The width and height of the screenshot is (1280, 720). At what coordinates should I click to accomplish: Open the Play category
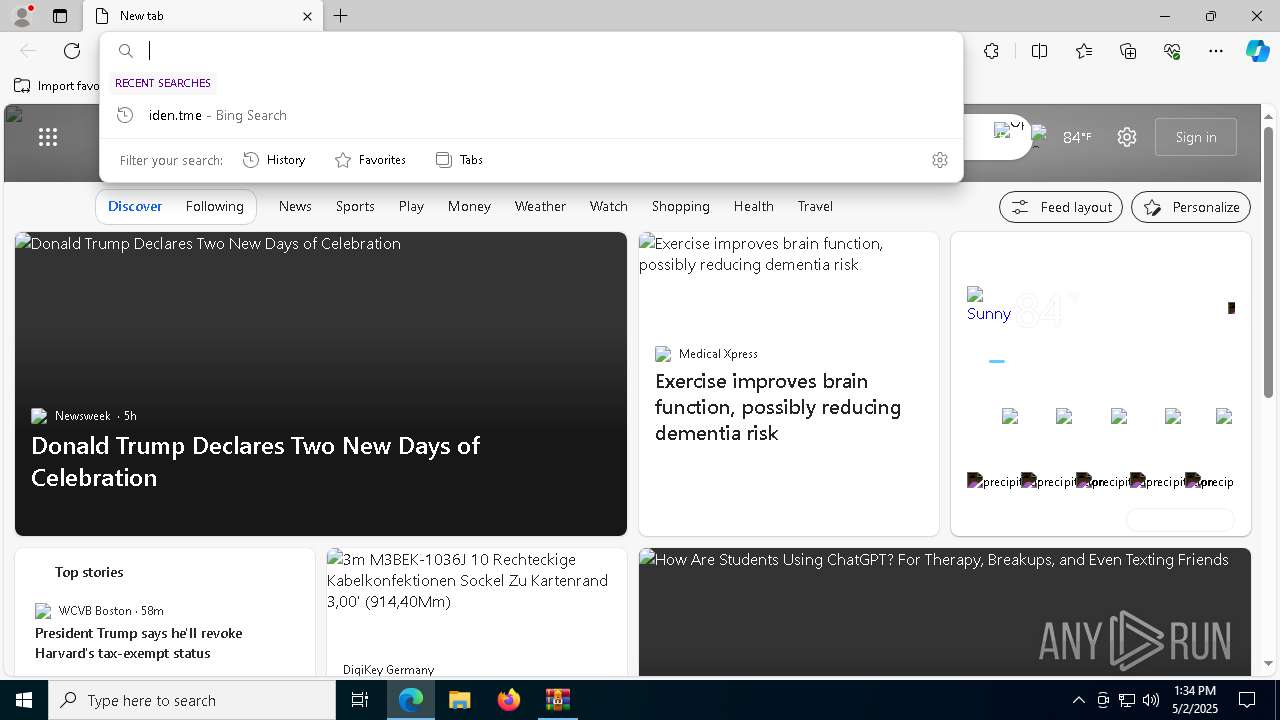click(411, 206)
